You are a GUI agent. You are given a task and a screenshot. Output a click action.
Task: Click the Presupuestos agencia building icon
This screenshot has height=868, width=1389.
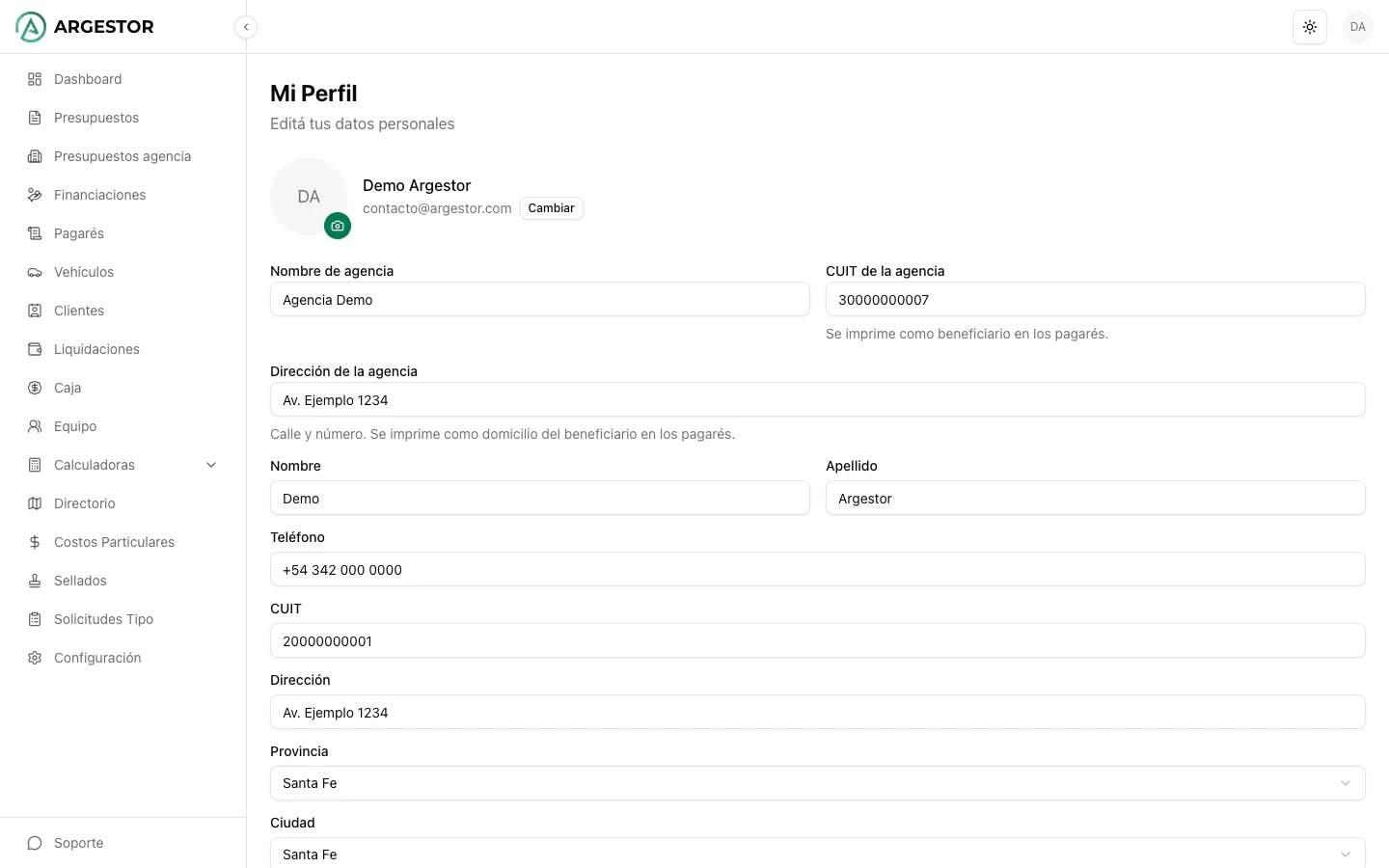point(35,156)
